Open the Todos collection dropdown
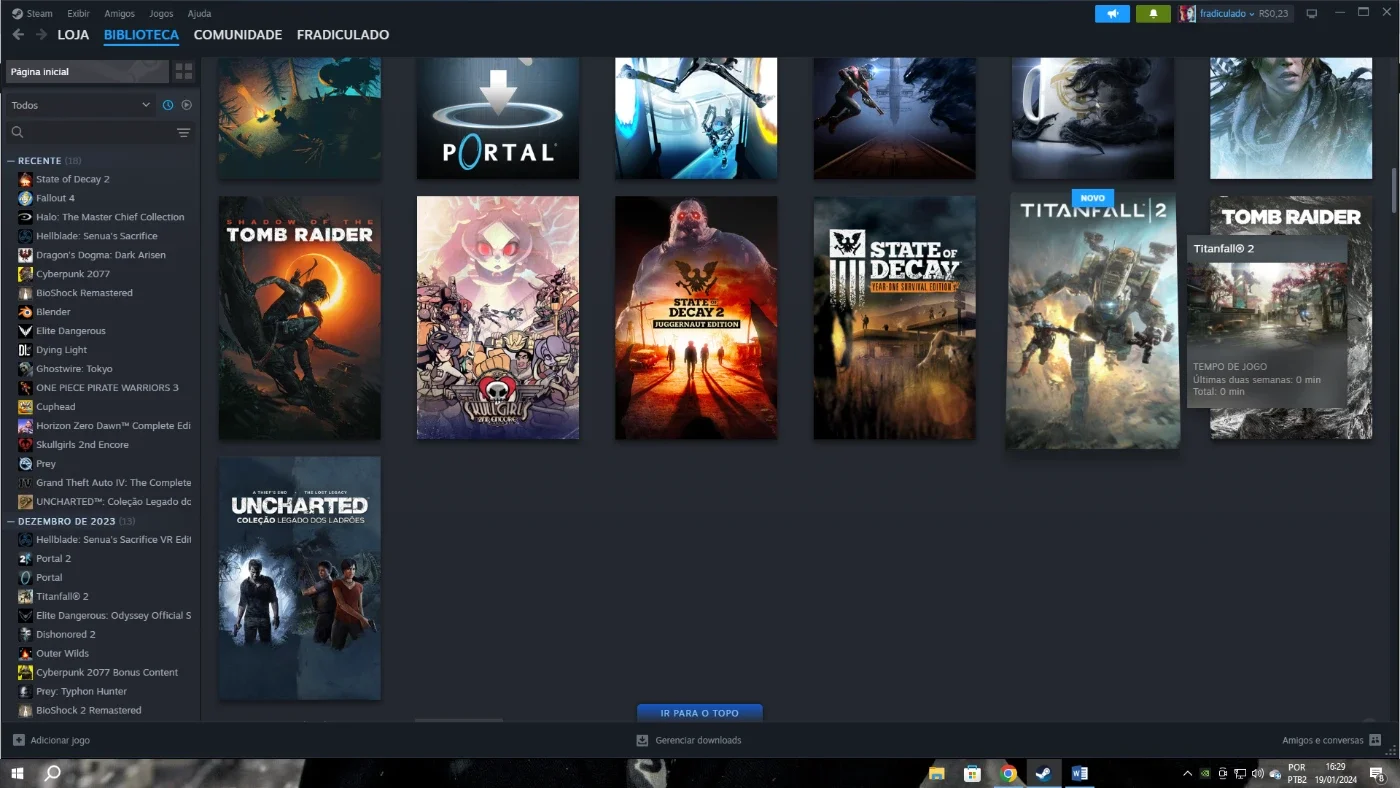The width and height of the screenshot is (1400, 788). pyautogui.click(x=80, y=105)
